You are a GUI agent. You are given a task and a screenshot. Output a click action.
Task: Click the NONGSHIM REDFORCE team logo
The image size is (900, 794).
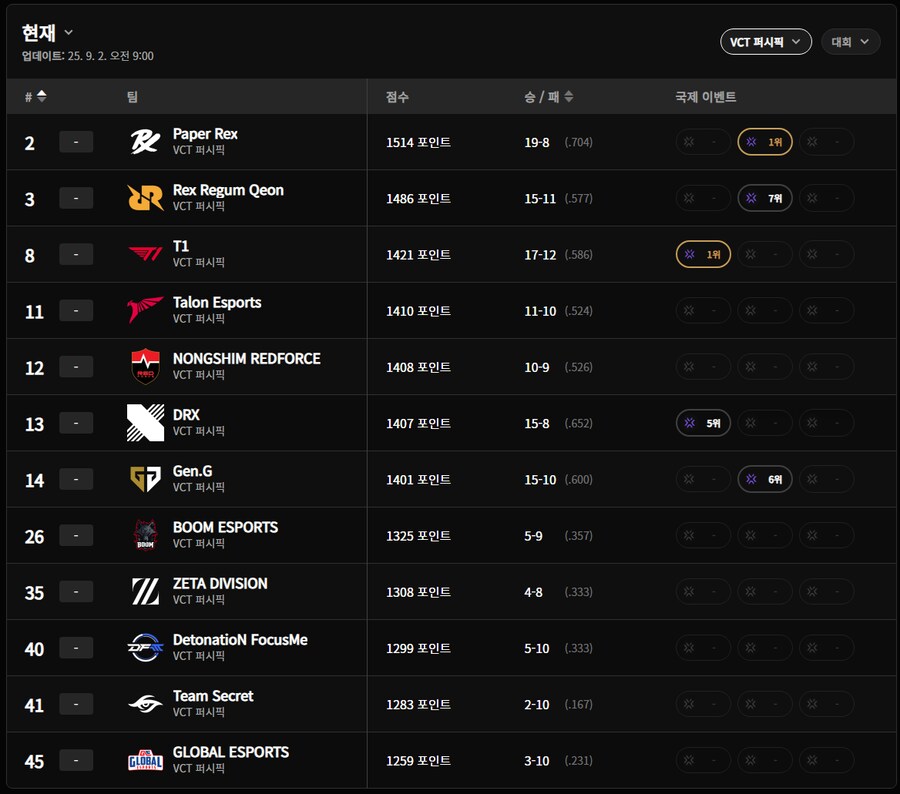click(145, 366)
